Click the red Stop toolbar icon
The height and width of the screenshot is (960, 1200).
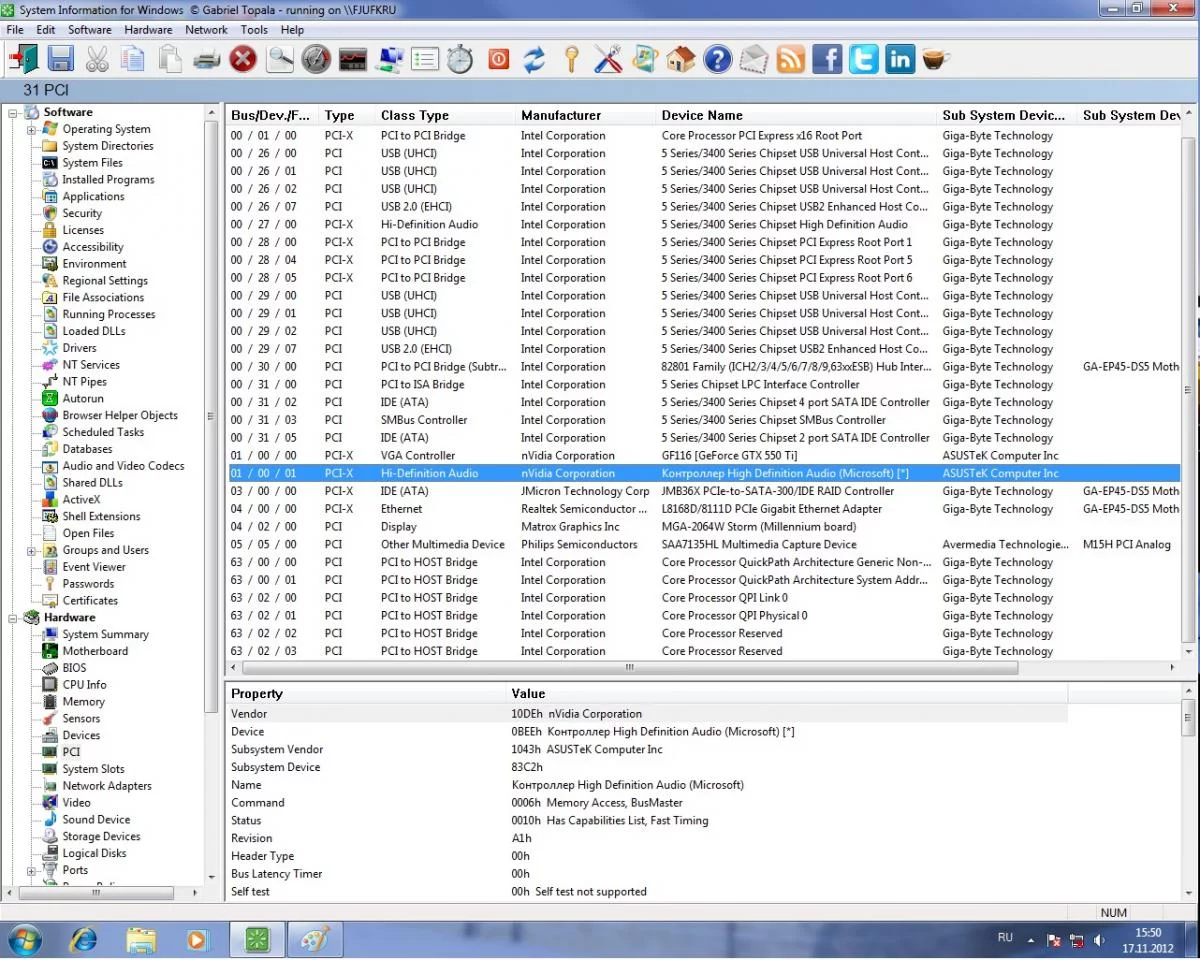coord(243,60)
